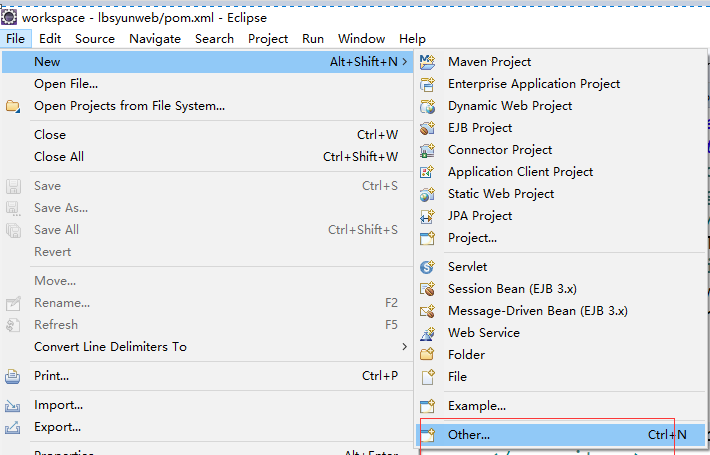Click the Enterprise Application Project icon
Image resolution: width=710 pixels, height=455 pixels.
[x=427, y=84]
